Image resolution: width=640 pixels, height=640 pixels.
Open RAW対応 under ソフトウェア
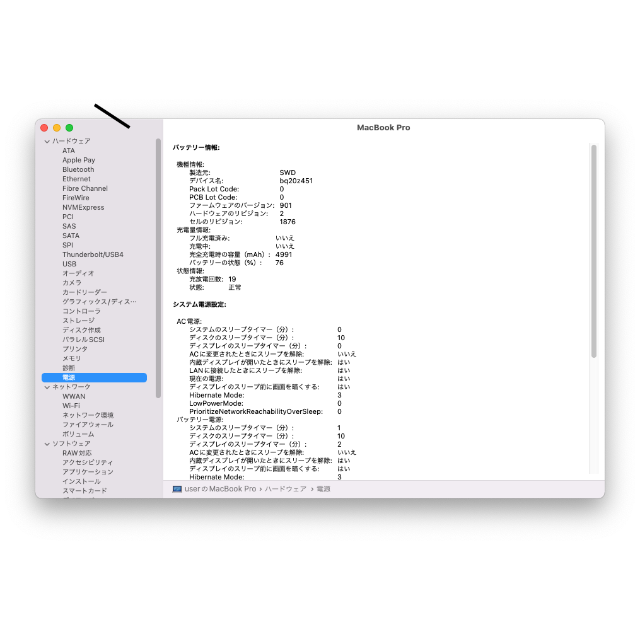tap(77, 453)
